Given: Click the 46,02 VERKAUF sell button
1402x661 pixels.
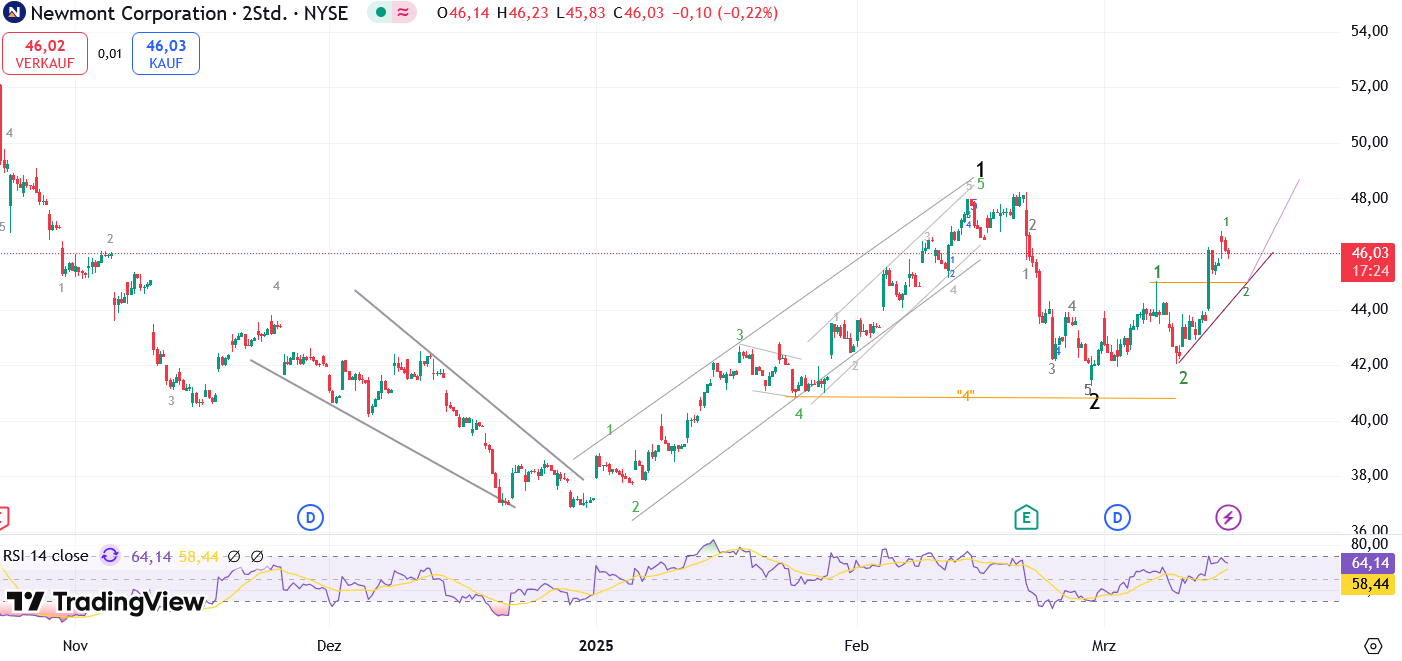Looking at the screenshot, I should (45, 53).
